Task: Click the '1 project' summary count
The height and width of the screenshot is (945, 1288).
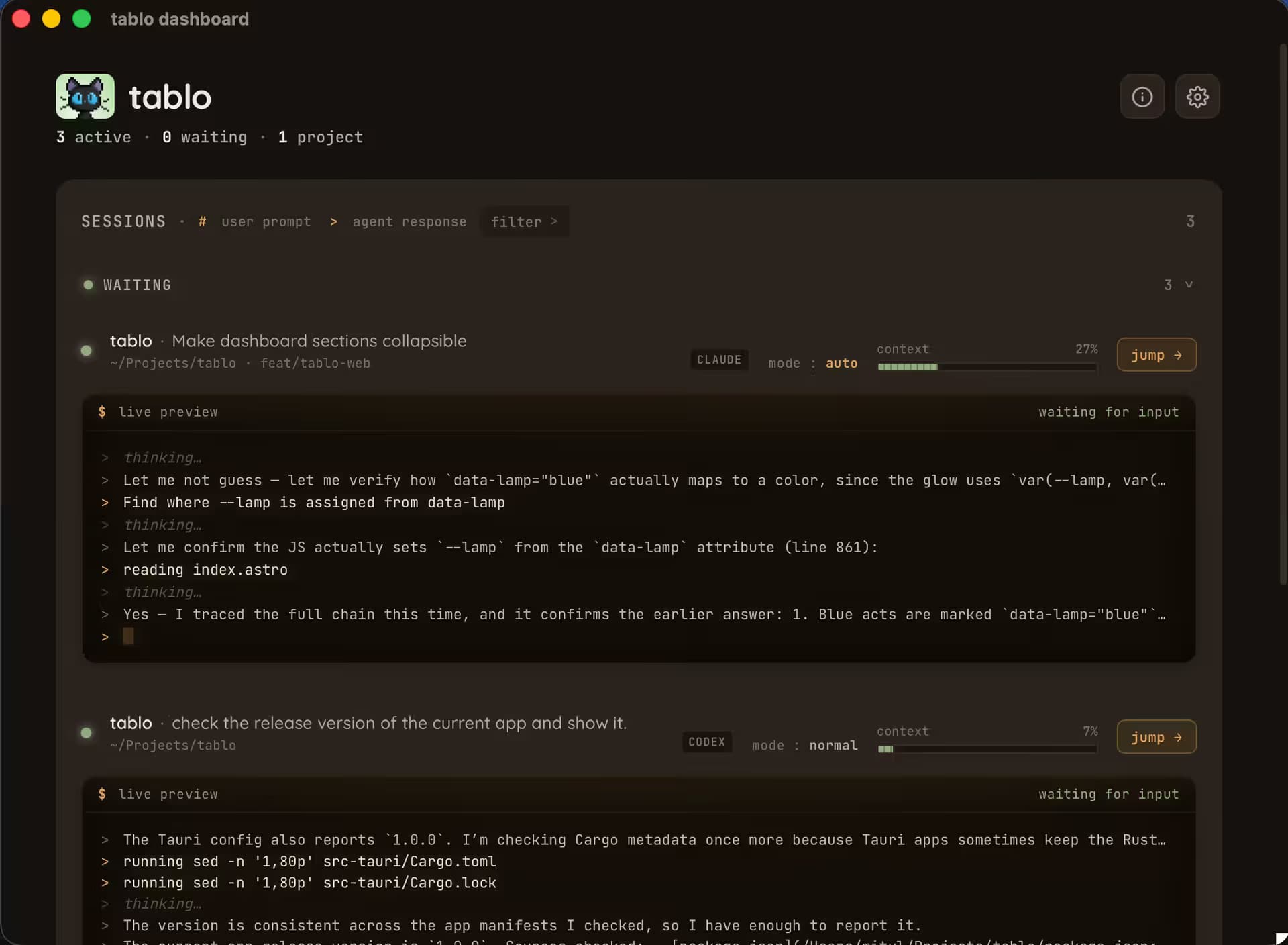Action: 321,137
